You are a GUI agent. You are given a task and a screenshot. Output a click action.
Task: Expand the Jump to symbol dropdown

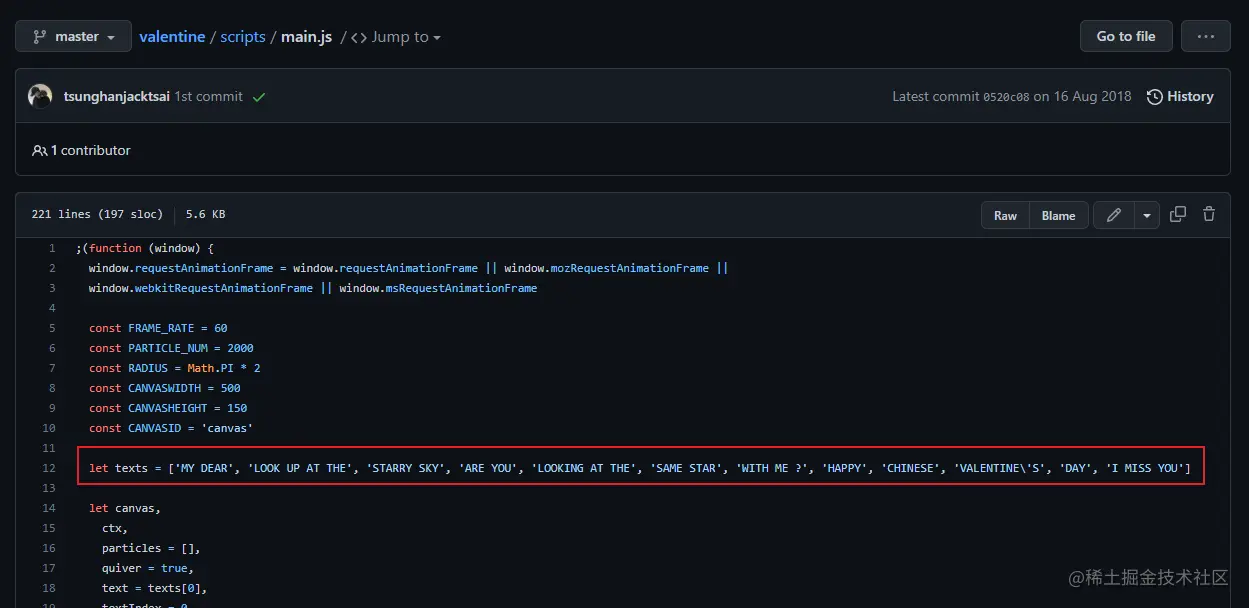(396, 37)
